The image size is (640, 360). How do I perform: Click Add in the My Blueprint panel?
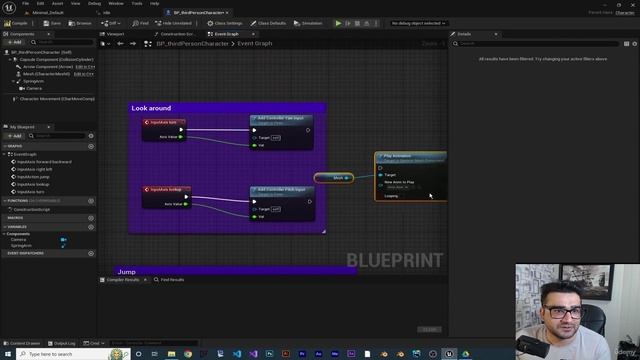pyautogui.click(x=14, y=136)
